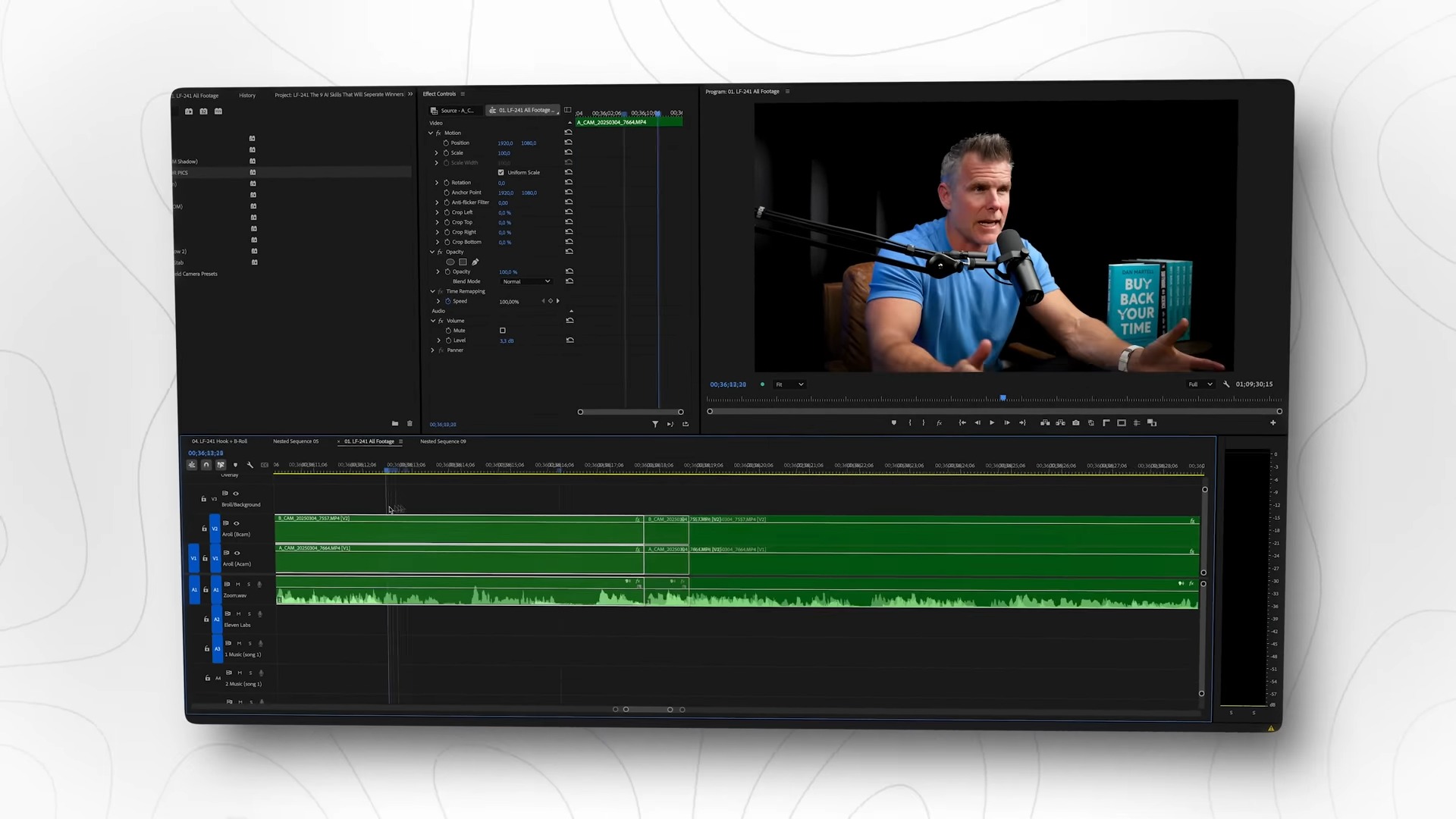Click the Export Frame camera icon

1075,423
